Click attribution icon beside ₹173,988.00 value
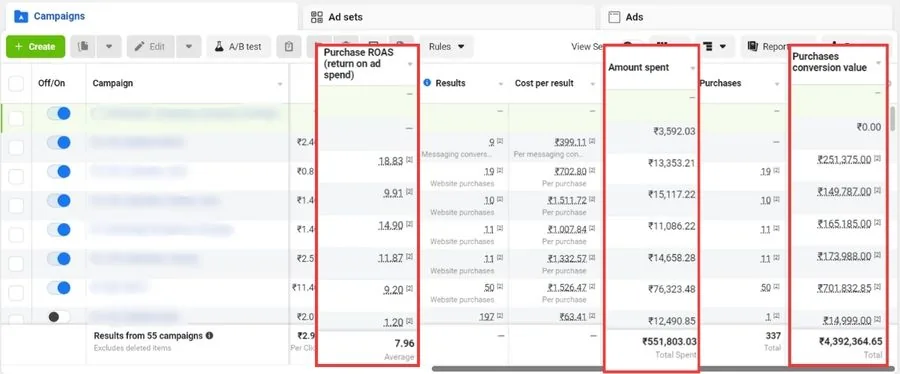 point(877,255)
